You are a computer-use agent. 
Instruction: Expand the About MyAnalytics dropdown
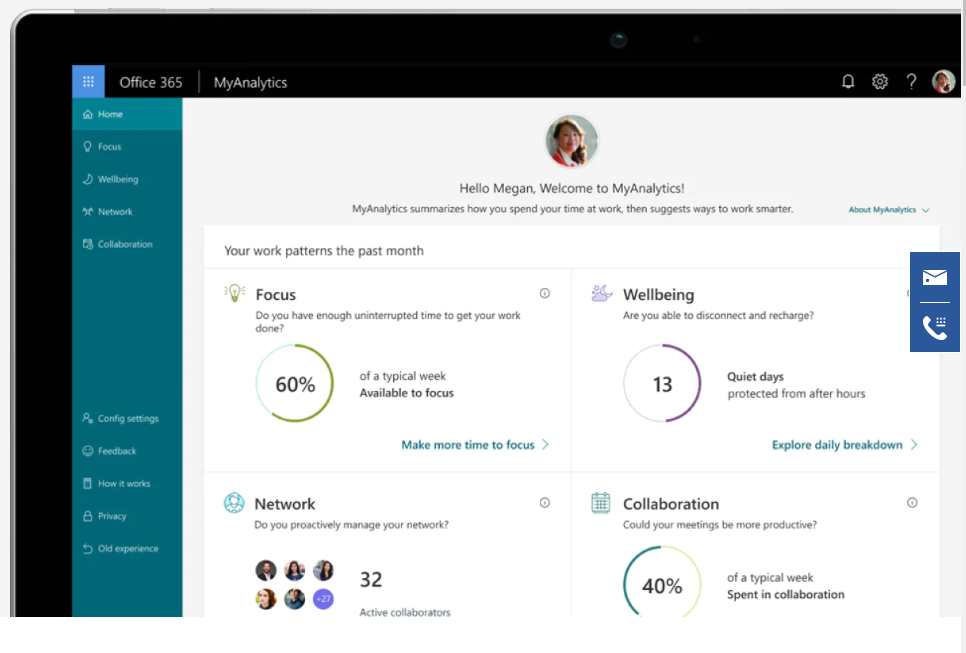(x=889, y=210)
